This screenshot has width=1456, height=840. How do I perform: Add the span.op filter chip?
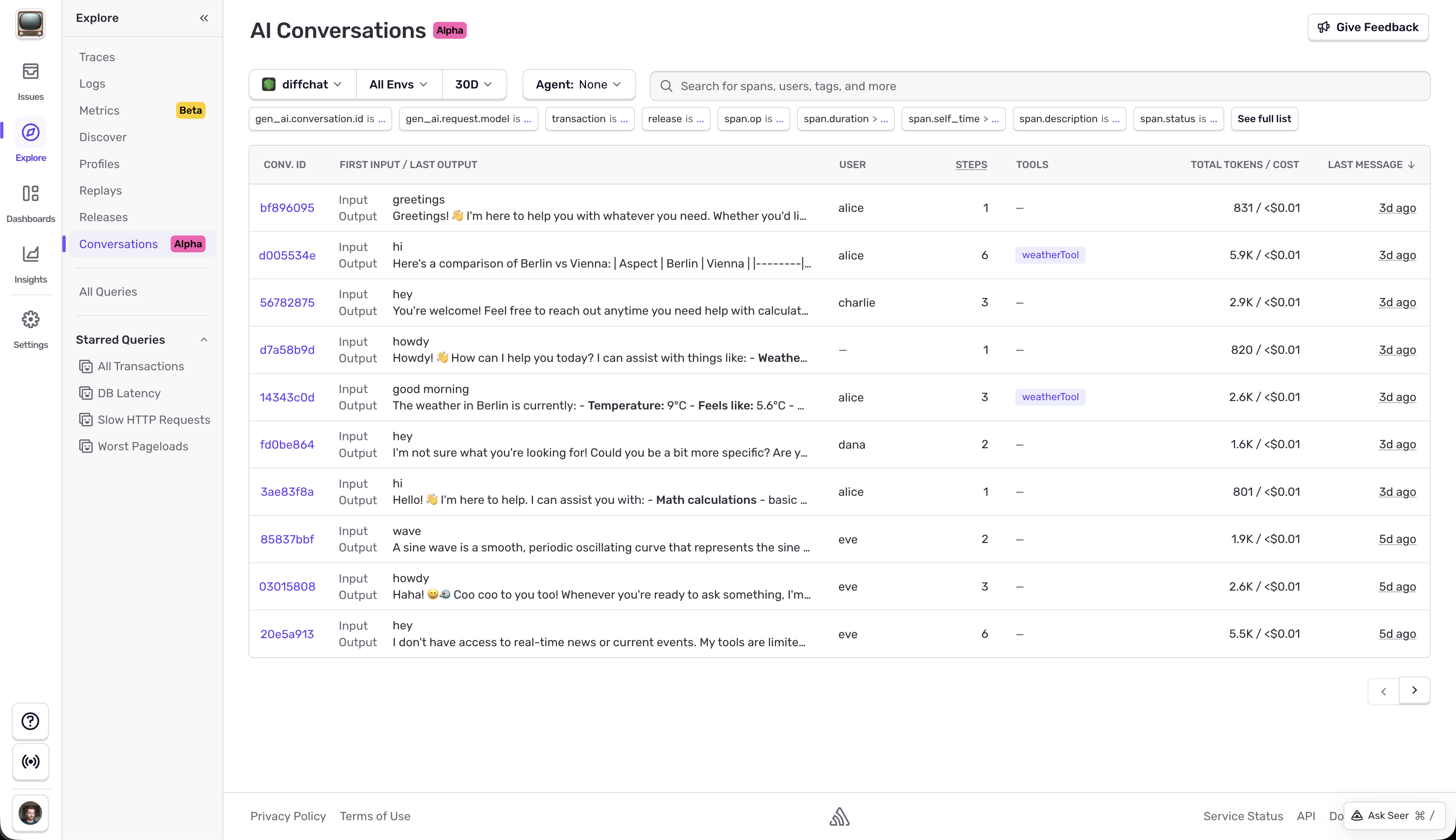pyautogui.click(x=754, y=119)
